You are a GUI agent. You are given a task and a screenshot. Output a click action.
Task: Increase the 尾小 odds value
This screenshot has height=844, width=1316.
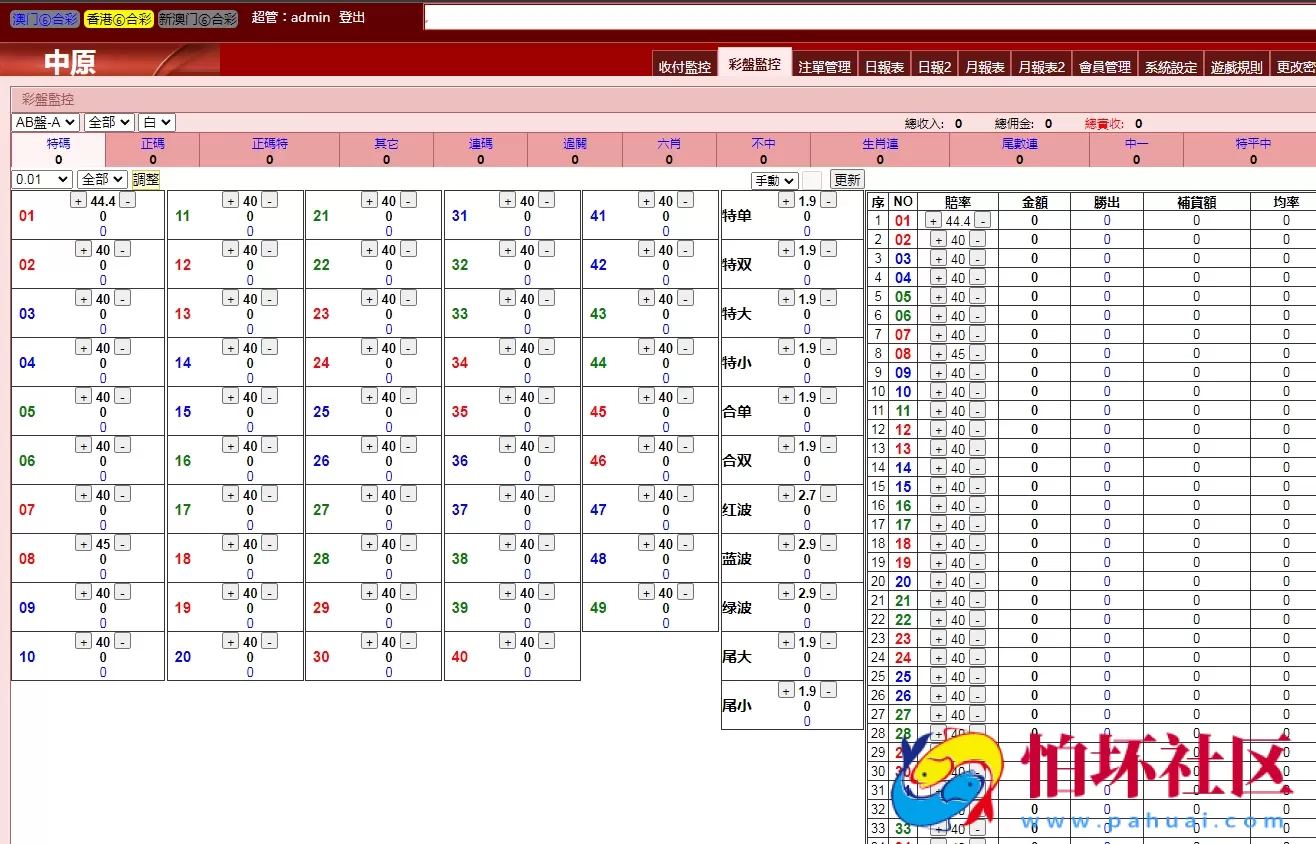pyautogui.click(x=785, y=690)
